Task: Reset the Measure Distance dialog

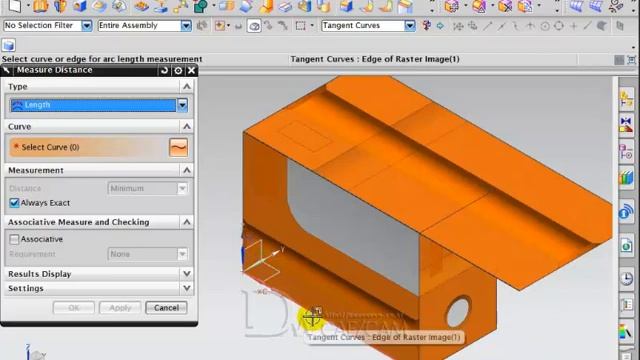Action: (164, 70)
